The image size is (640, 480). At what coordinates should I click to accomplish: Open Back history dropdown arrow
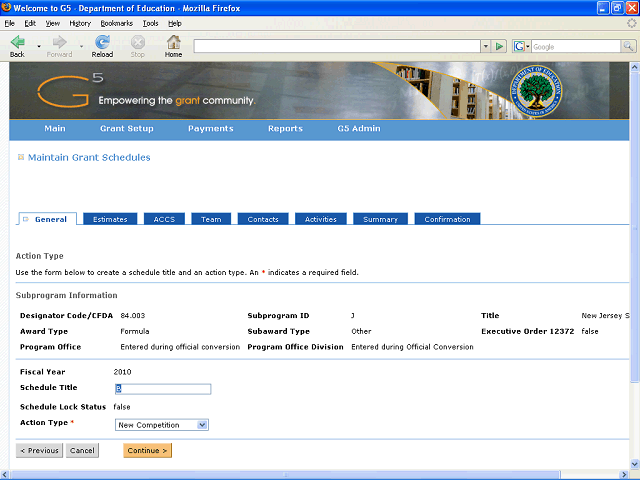click(x=39, y=47)
